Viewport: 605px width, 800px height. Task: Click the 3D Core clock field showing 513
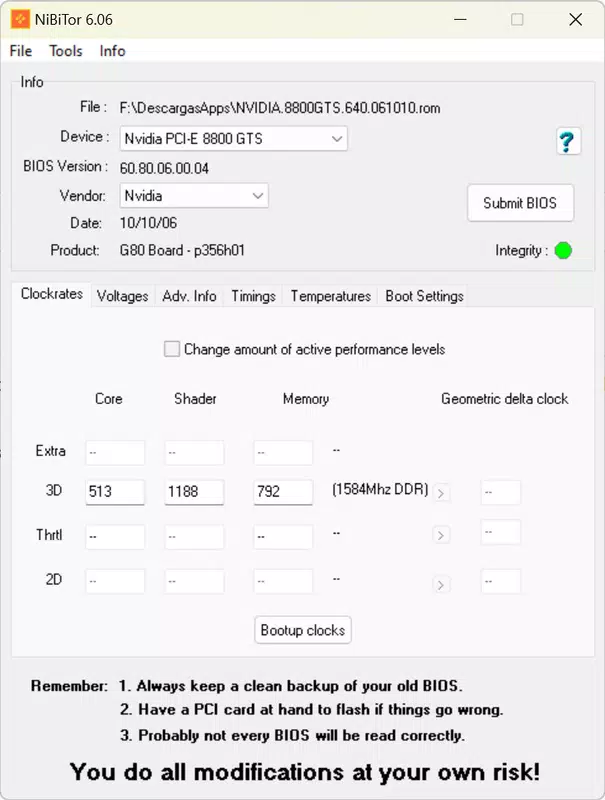(115, 492)
